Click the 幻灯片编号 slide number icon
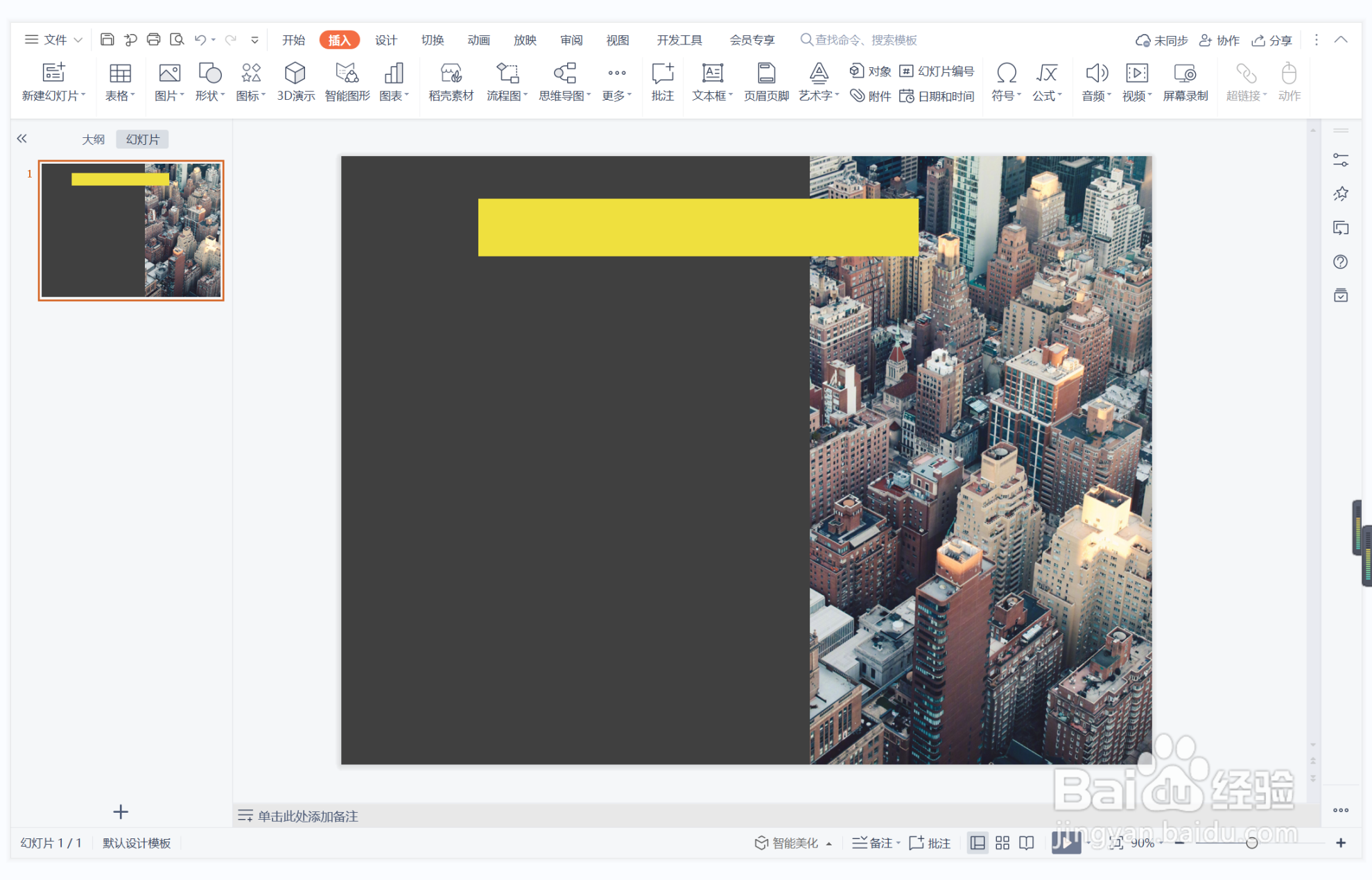The height and width of the screenshot is (880, 1372). pos(937,71)
